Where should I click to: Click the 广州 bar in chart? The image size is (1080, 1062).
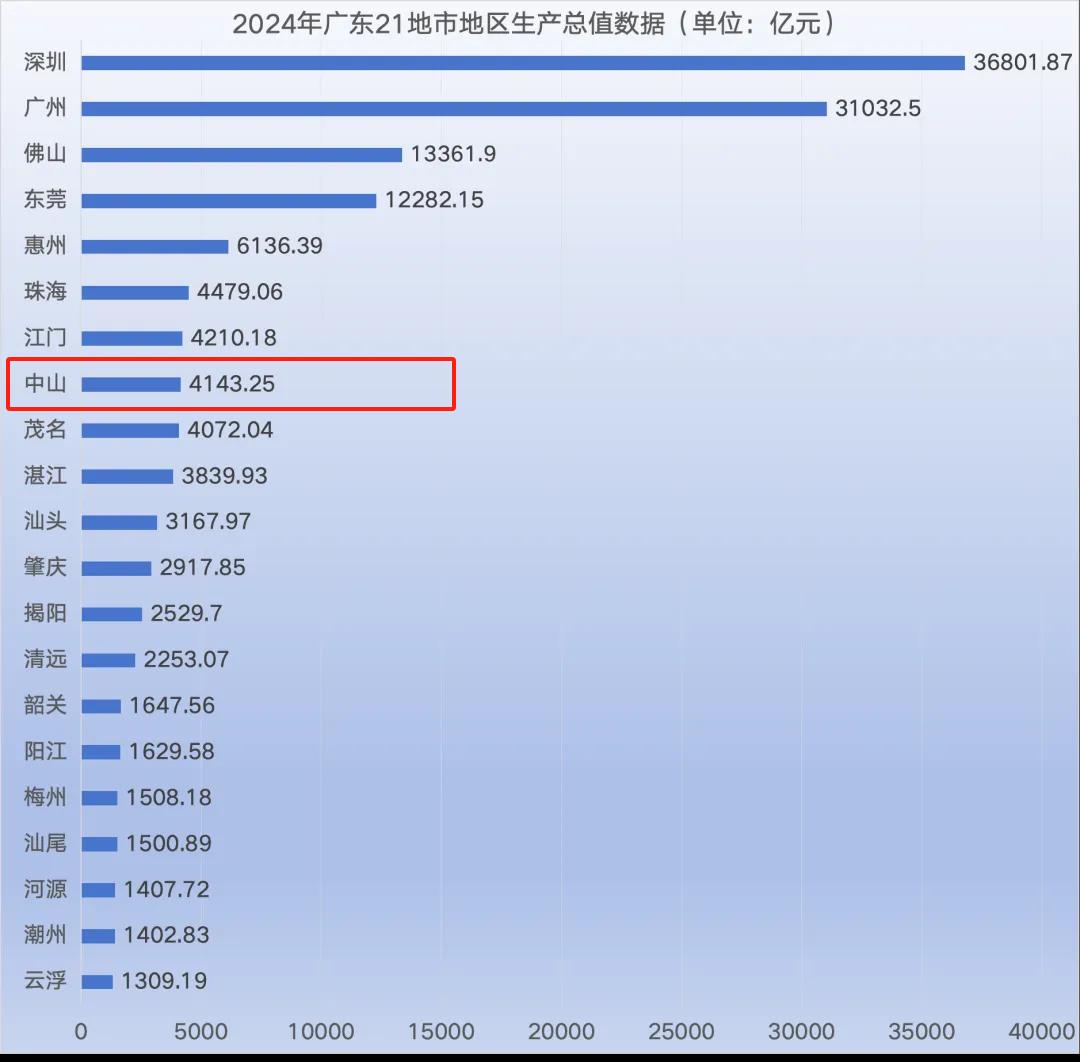tap(454, 109)
